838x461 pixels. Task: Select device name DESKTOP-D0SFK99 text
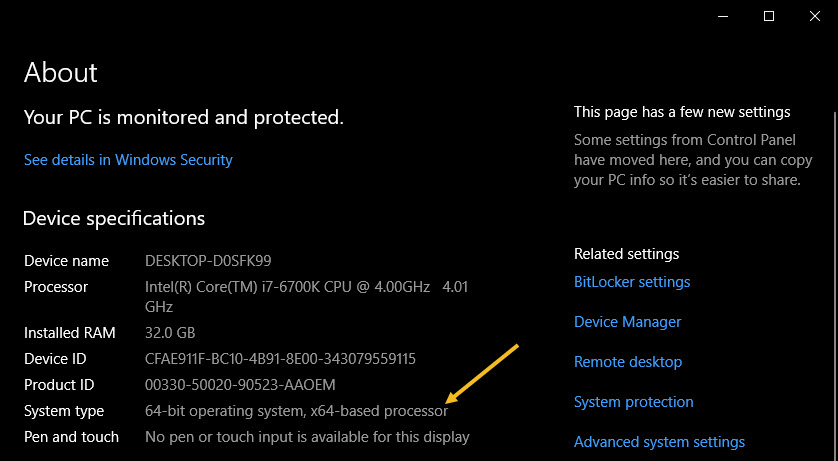tap(207, 261)
